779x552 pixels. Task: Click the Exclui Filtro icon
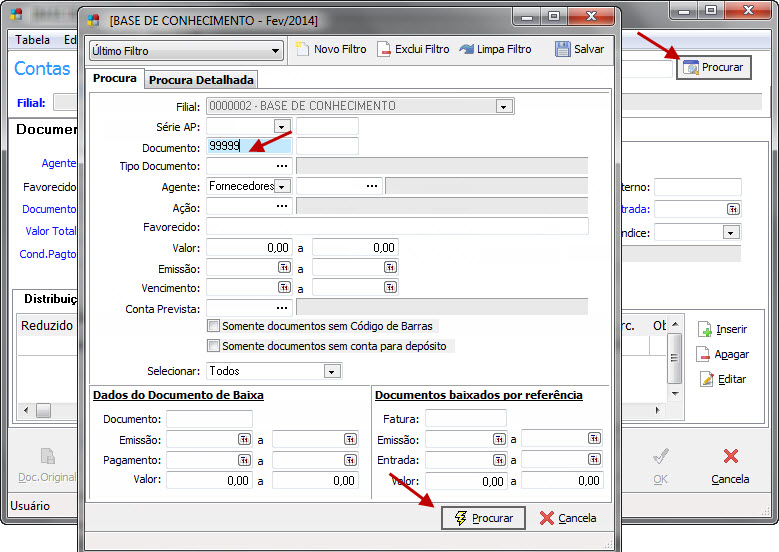[x=384, y=50]
